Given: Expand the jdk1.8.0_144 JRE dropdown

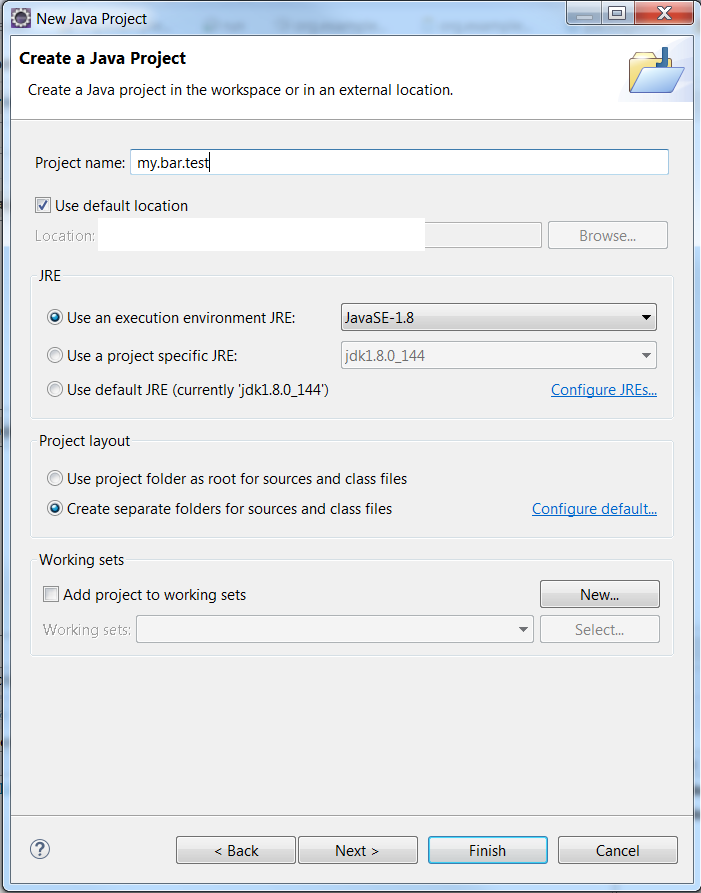Looking at the screenshot, I should coord(497,354).
